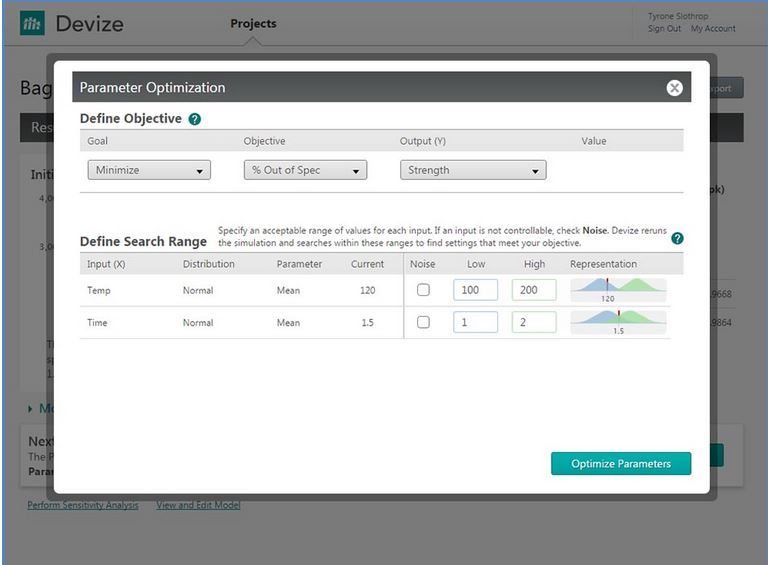Open the Objective dropdown showing % Out of Spec
768x565 pixels.
[305, 170]
